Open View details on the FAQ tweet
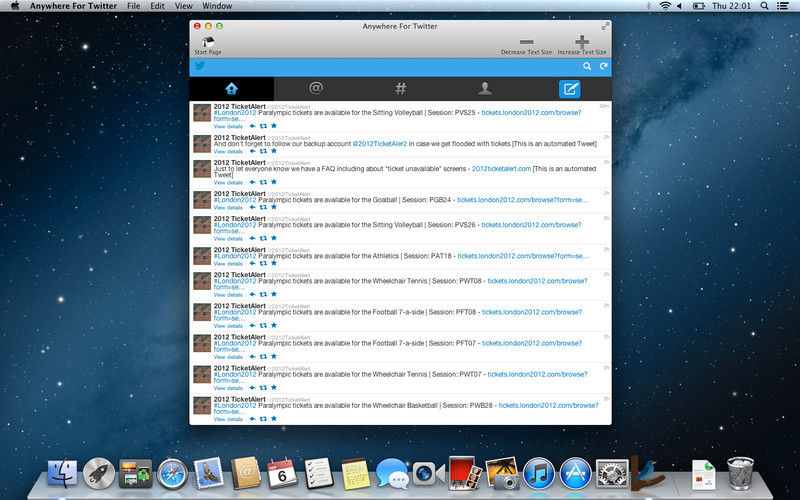 click(x=228, y=183)
